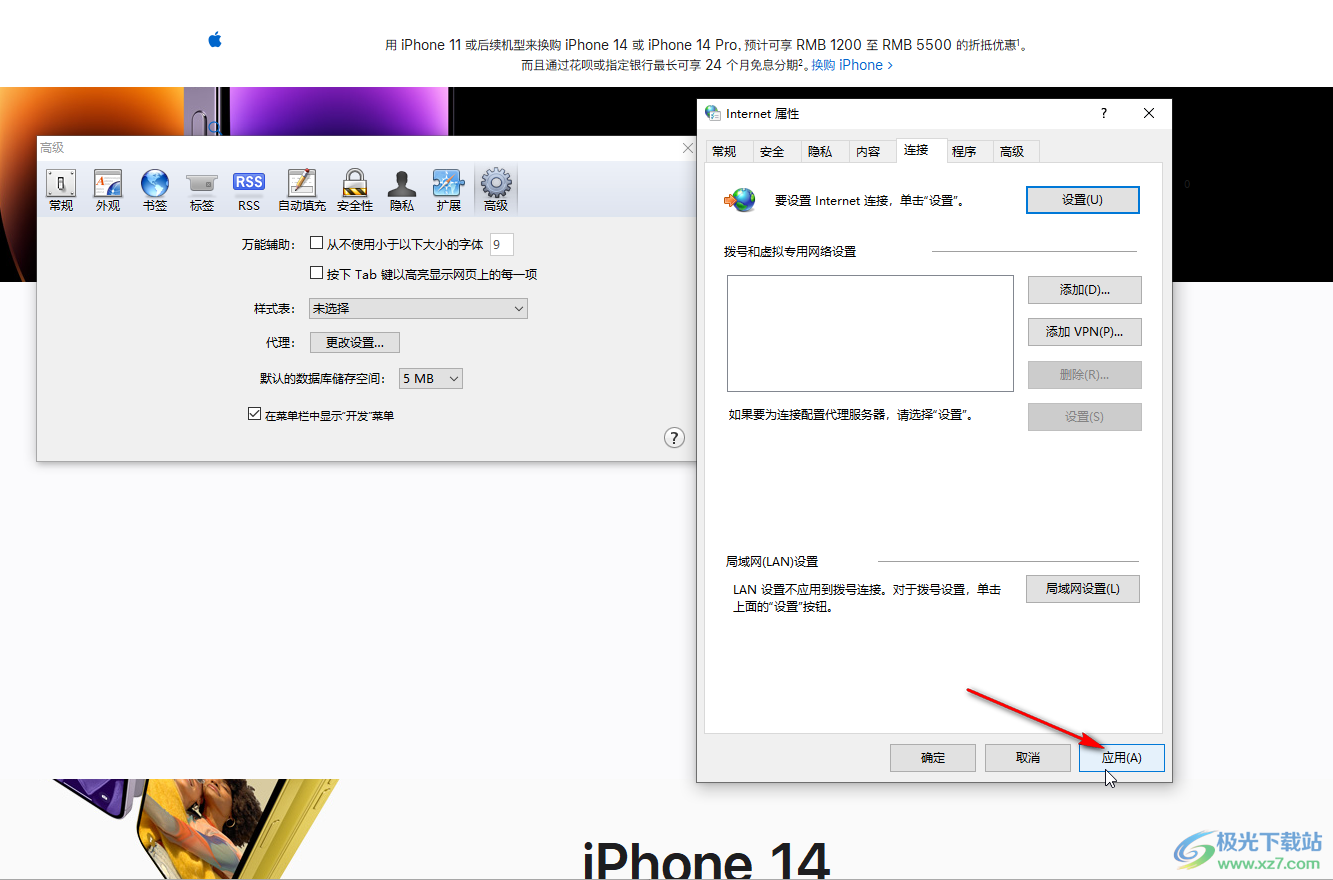The image size is (1333, 880).
Task: Click the 拨号和虚拟专用网络设置 heading text
Action: point(790,252)
